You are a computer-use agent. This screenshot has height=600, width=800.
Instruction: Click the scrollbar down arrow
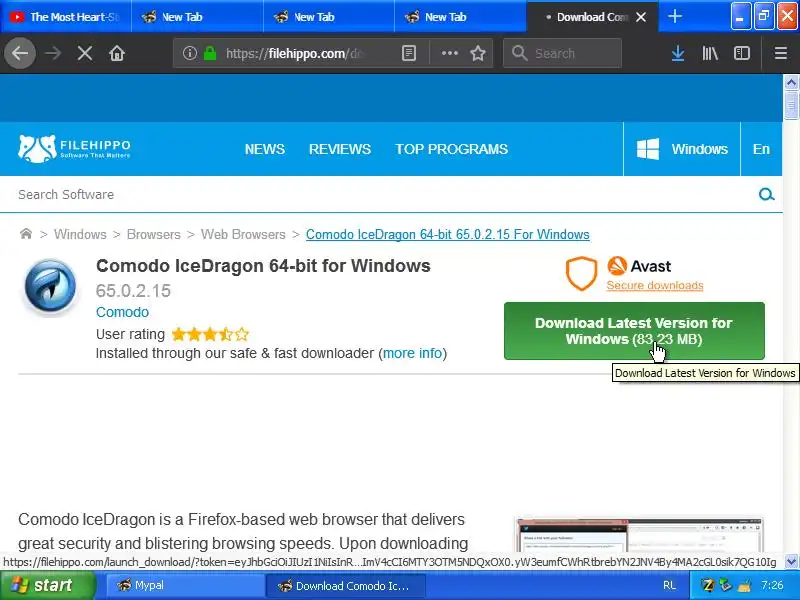coord(791,562)
